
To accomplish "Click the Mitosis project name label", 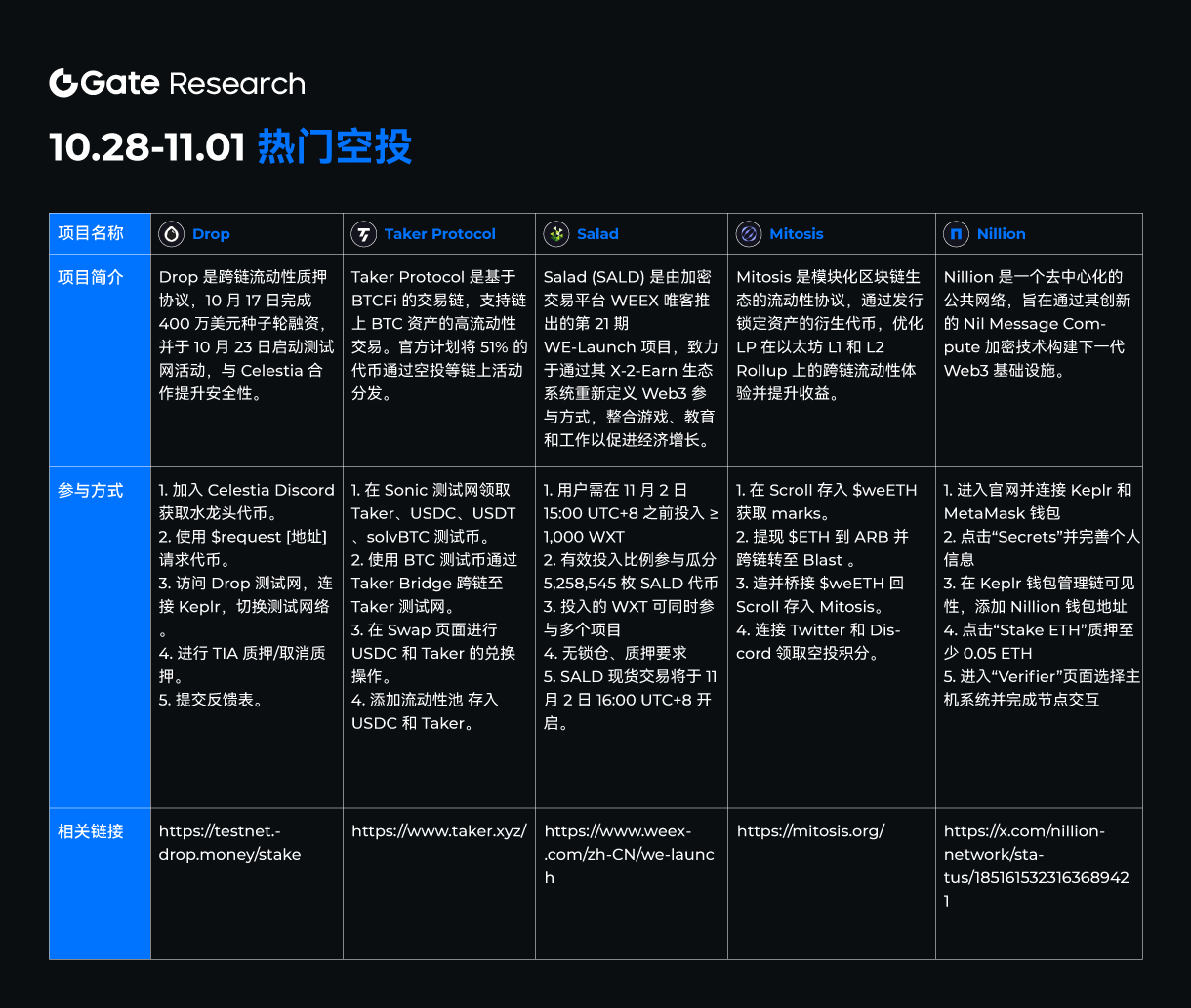I will pos(797,233).
